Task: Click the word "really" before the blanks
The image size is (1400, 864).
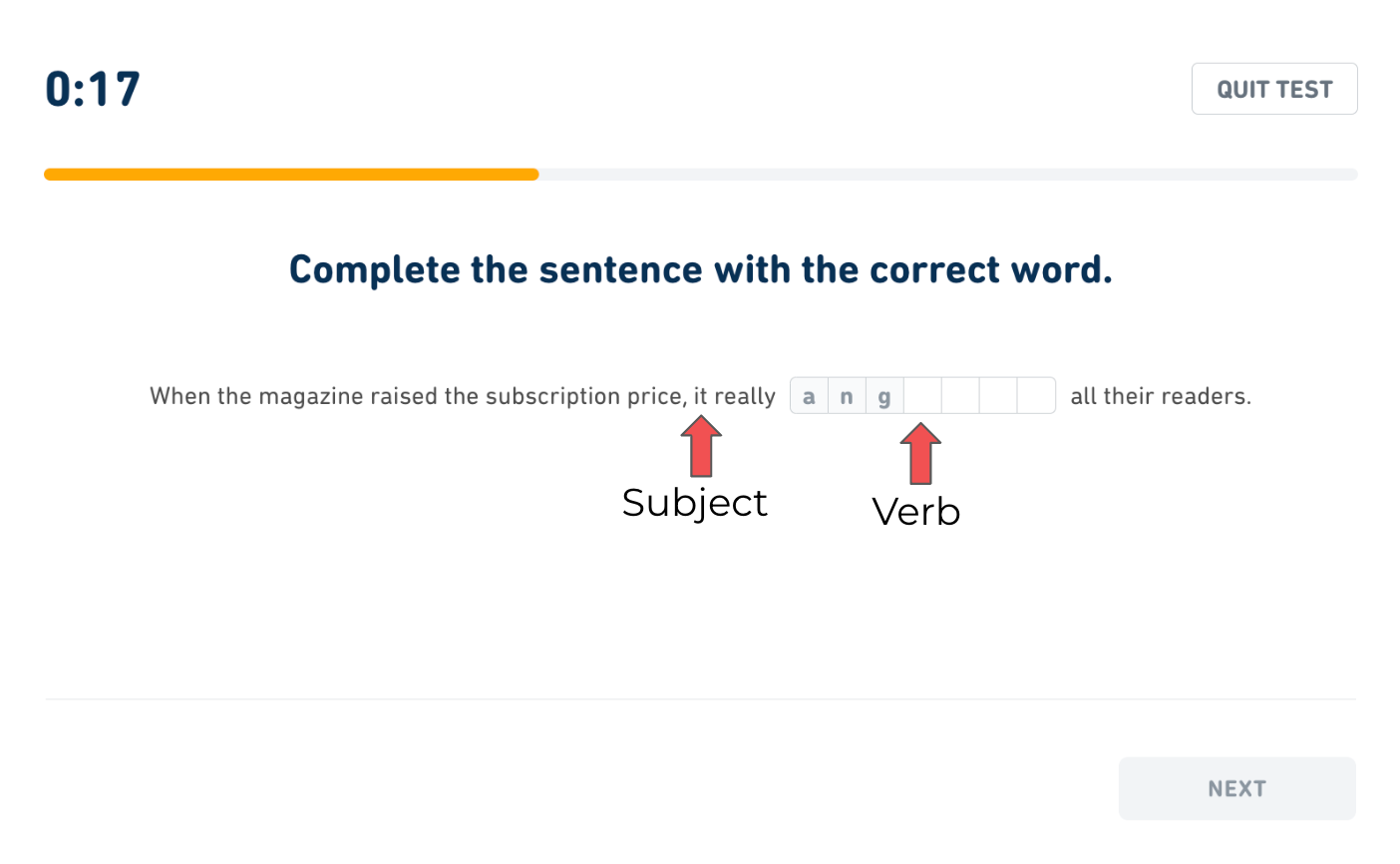Action: (744, 396)
